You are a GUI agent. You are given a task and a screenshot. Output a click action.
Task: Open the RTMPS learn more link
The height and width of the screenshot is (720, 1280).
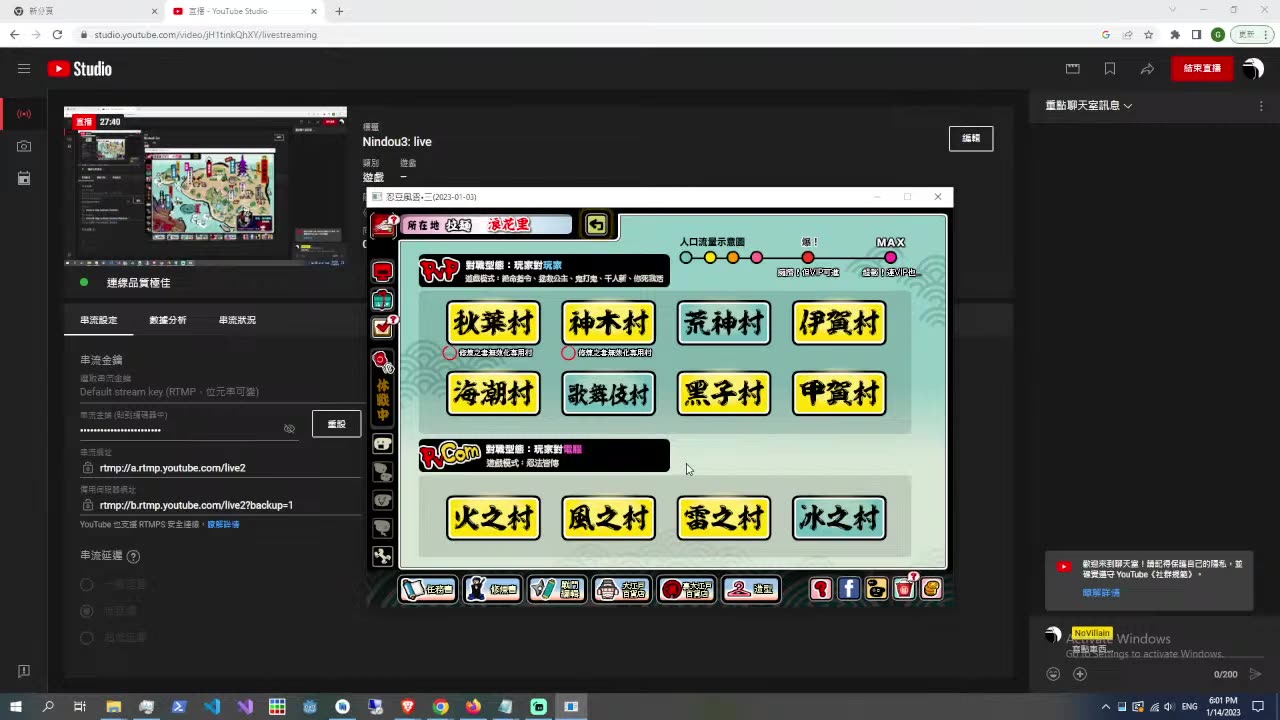pos(223,524)
